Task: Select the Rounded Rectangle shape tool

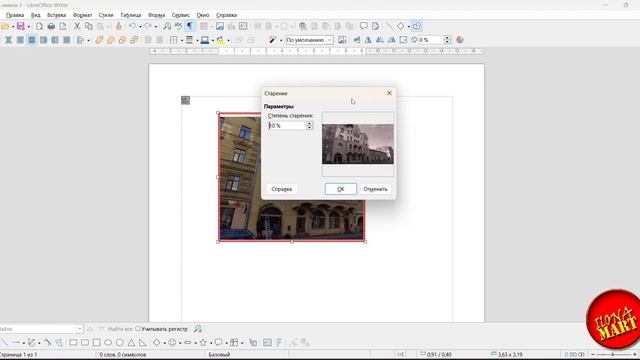Action: pos(85,342)
